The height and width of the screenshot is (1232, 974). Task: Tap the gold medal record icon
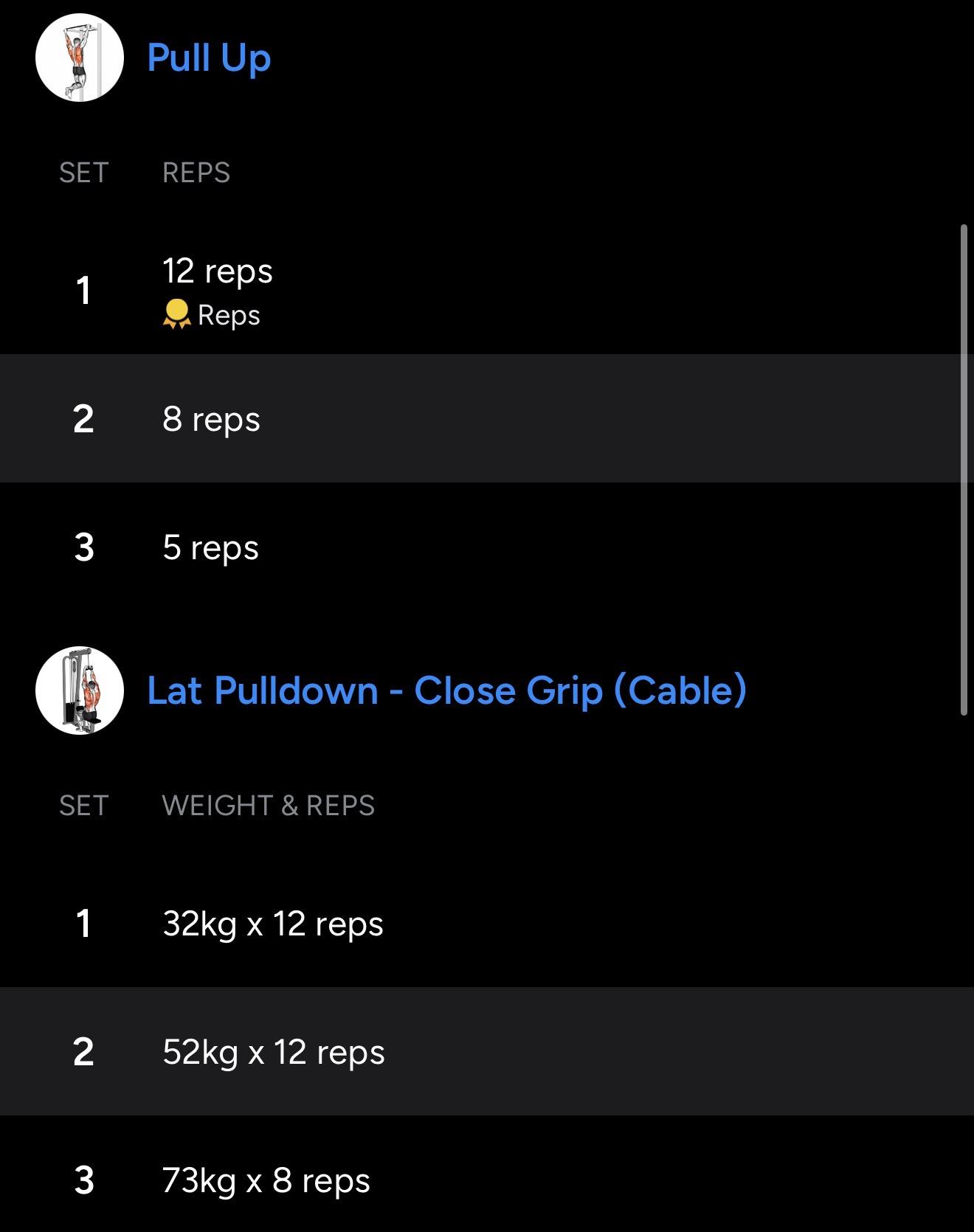pyautogui.click(x=176, y=314)
